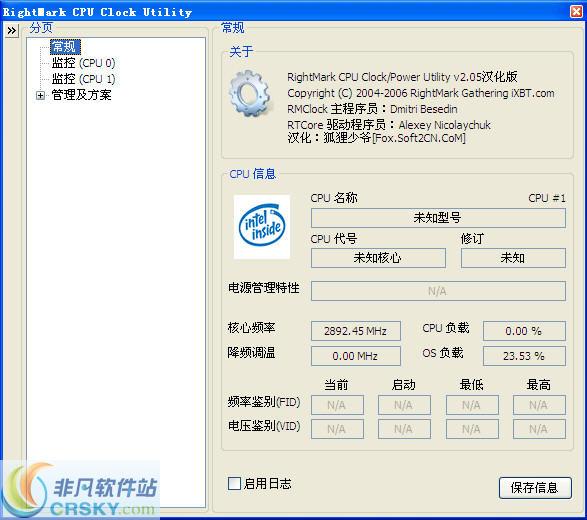587x520 pixels.
Task: Select 常规 in the page tree
Action: tap(65, 47)
